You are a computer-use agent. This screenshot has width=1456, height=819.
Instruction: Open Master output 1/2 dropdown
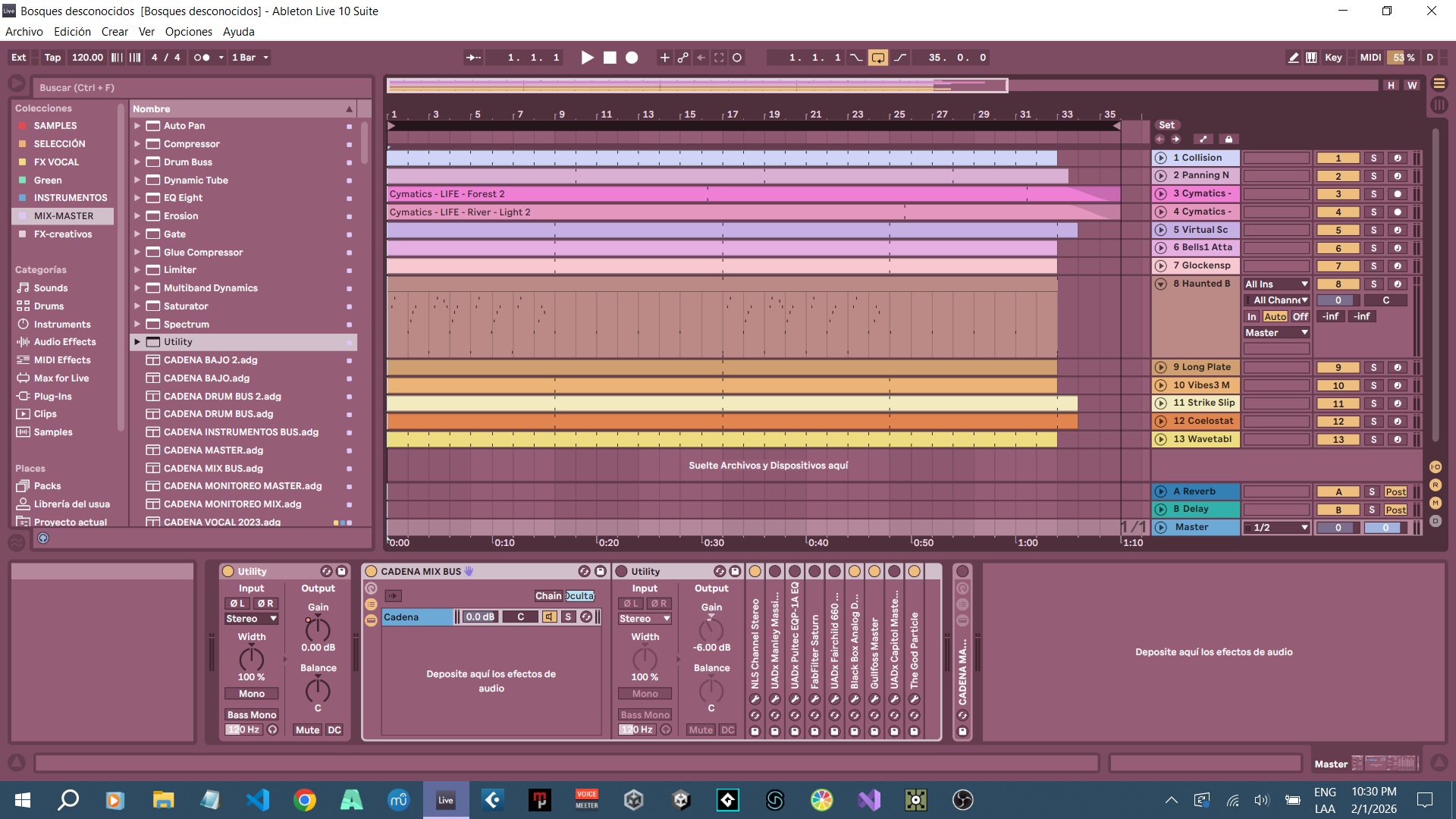tap(1278, 528)
